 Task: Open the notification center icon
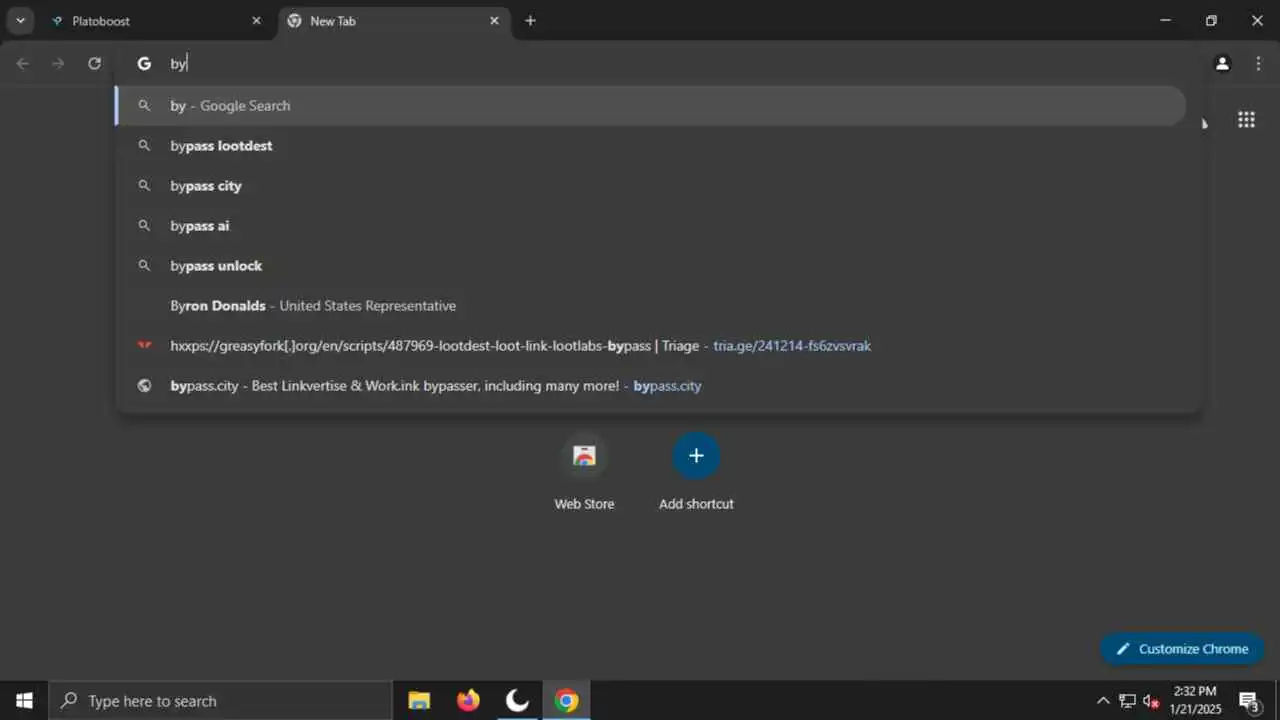coord(1248,701)
